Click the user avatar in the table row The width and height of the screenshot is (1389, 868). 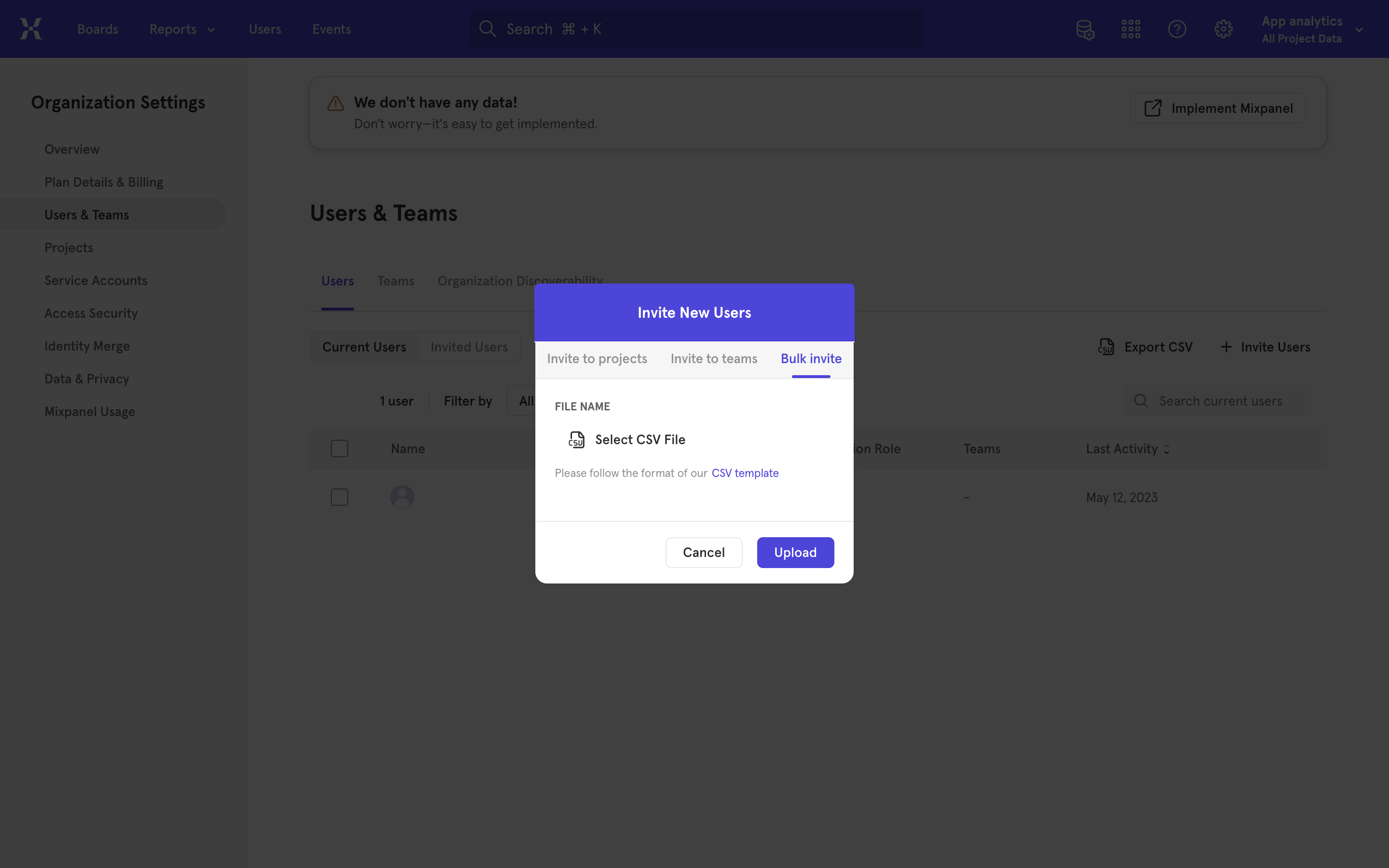[402, 497]
